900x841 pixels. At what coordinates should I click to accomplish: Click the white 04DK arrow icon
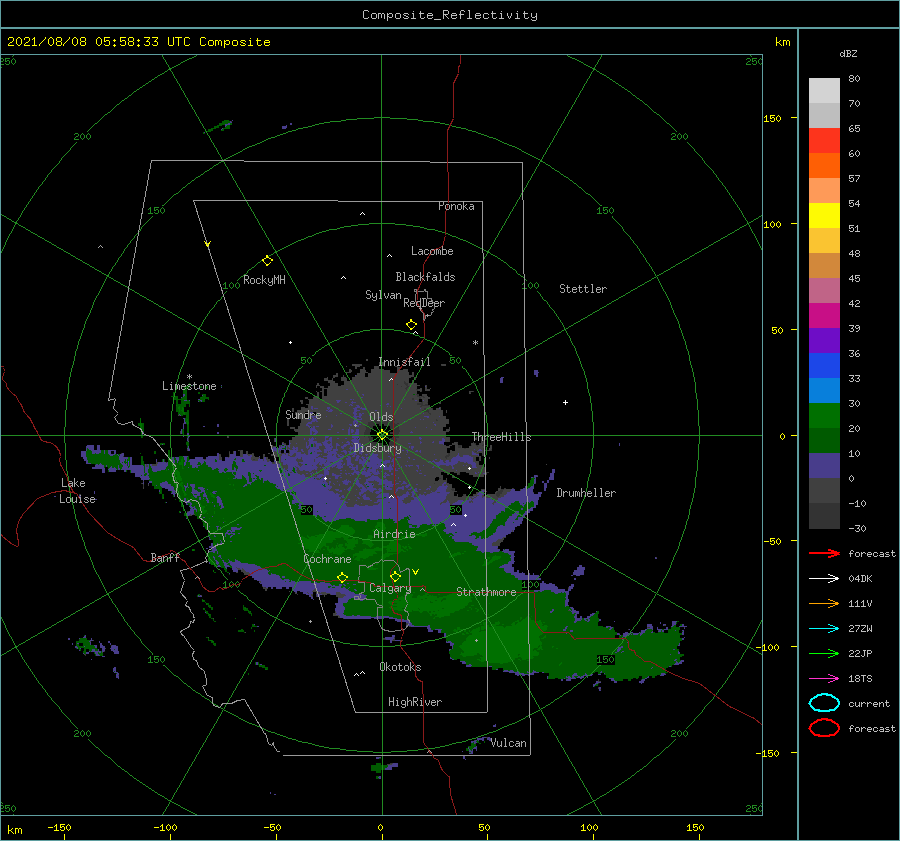(824, 578)
